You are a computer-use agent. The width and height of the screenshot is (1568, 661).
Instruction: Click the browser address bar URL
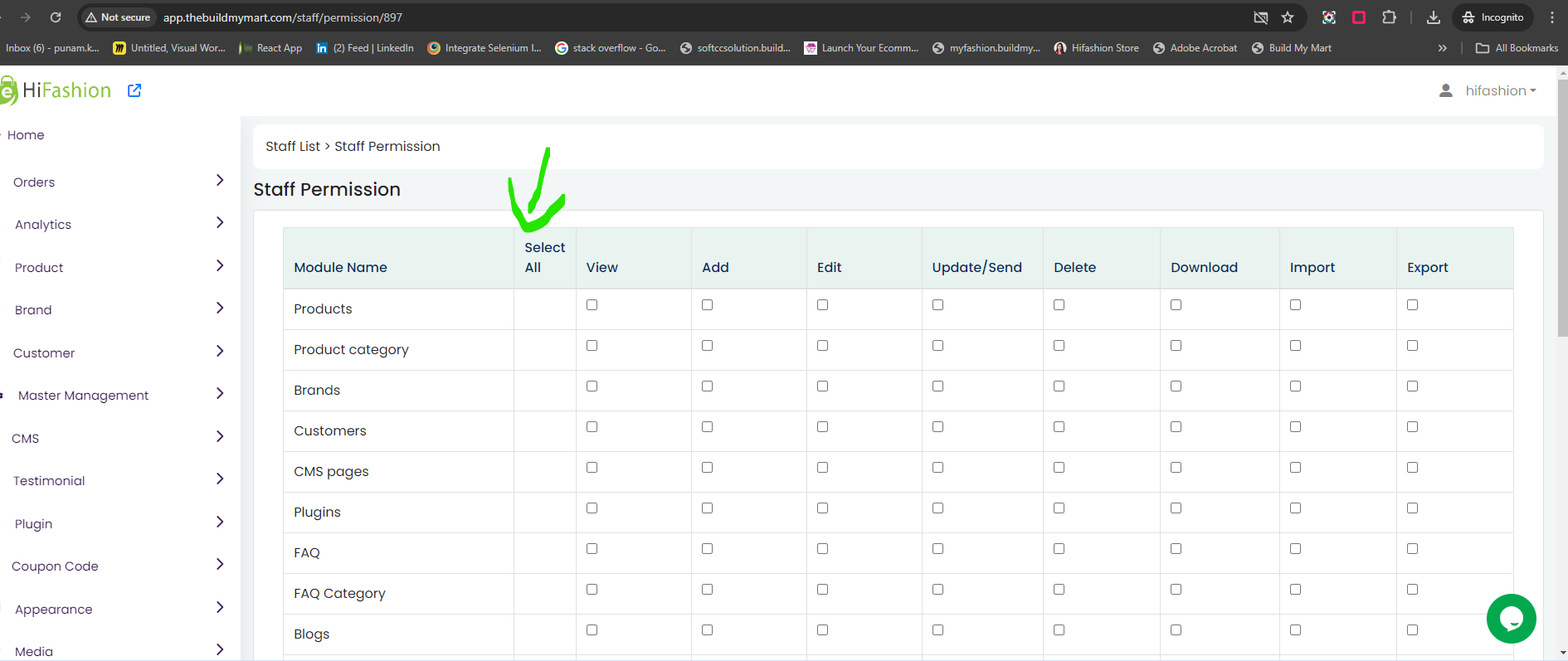pyautogui.click(x=283, y=17)
